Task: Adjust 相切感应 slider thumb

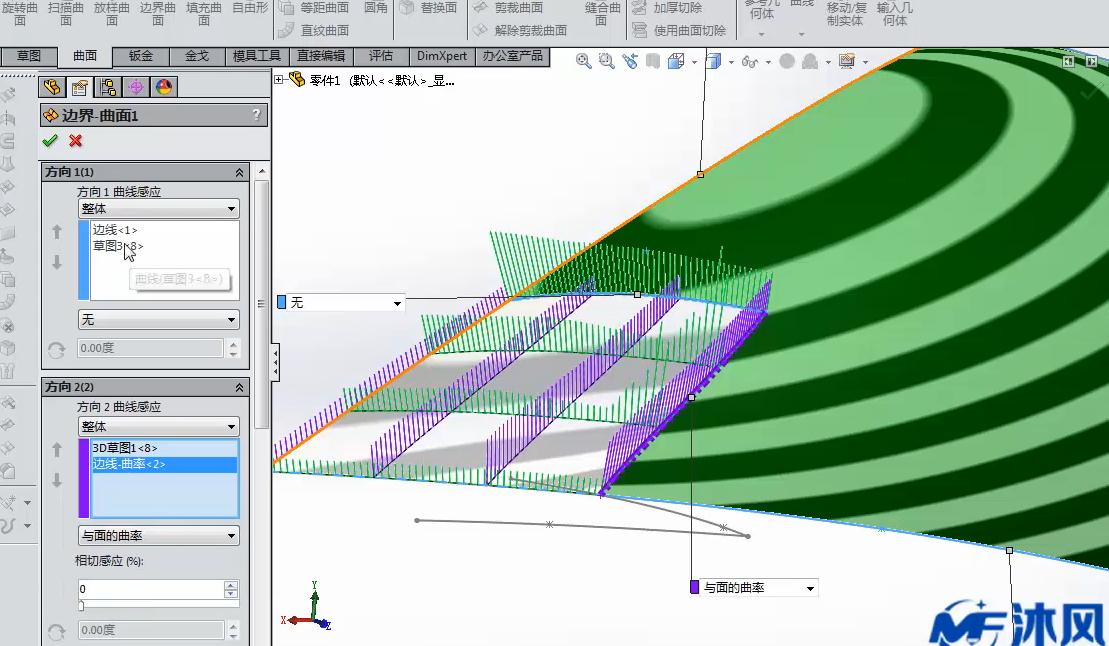Action: coord(81,606)
